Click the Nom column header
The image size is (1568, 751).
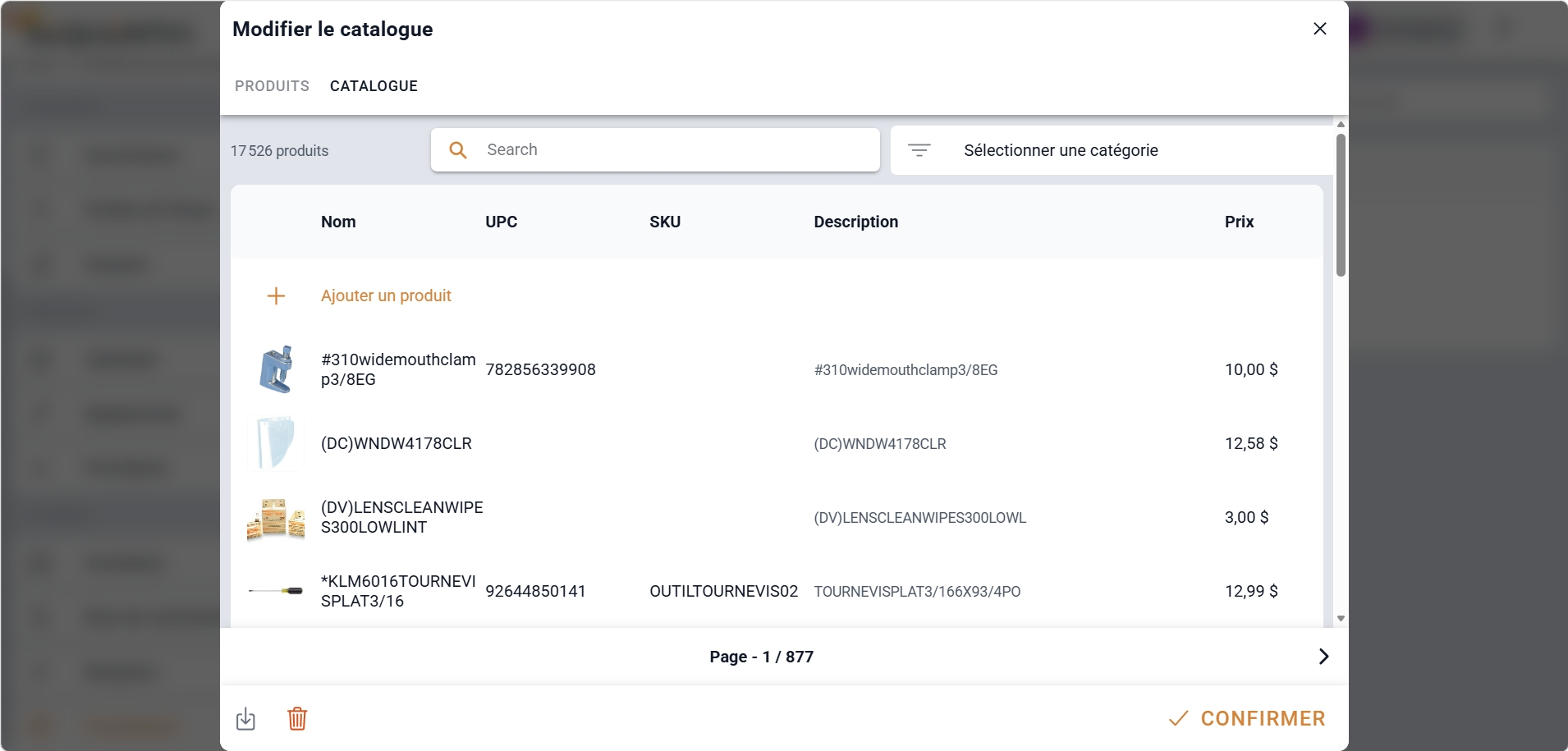pos(338,222)
